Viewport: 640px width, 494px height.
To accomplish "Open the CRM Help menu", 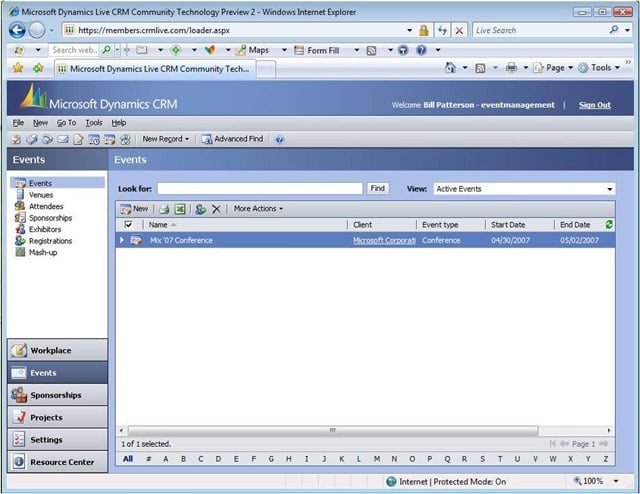I will point(119,122).
